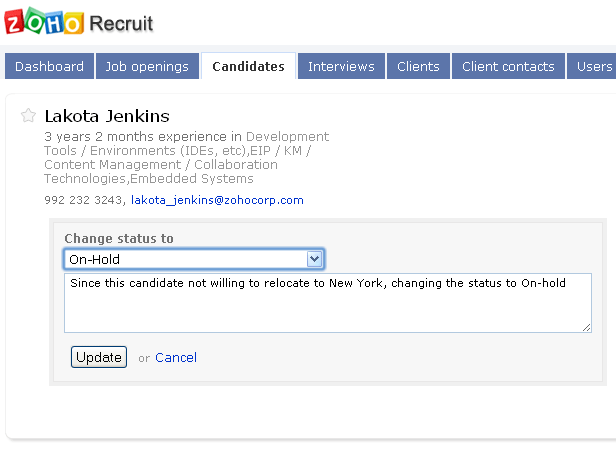
Task: Click the experience summary text
Action: click(x=186, y=158)
